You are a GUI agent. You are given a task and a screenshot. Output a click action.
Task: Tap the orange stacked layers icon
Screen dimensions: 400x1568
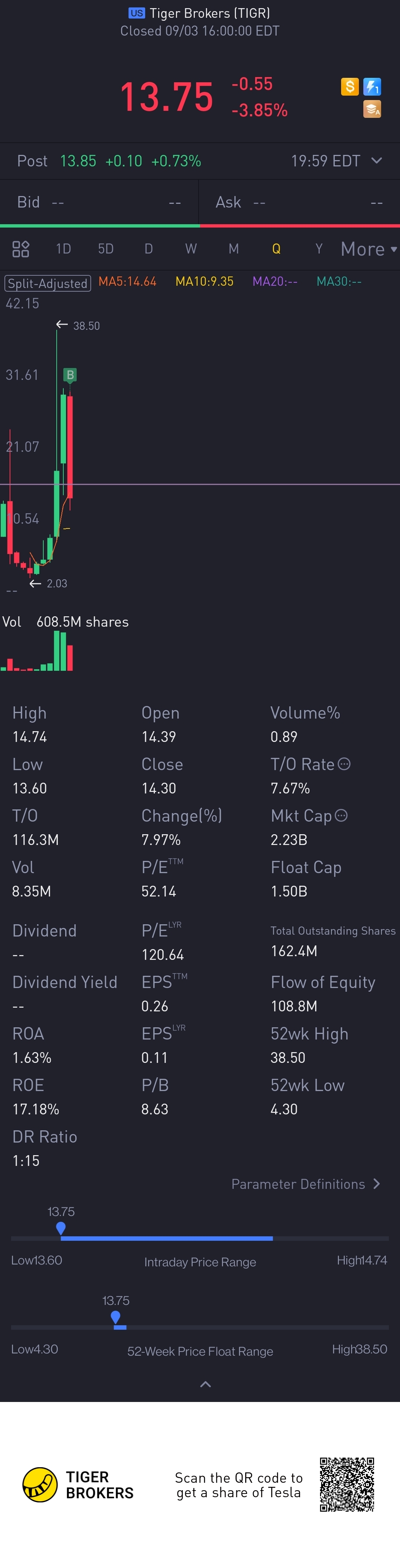click(x=372, y=110)
